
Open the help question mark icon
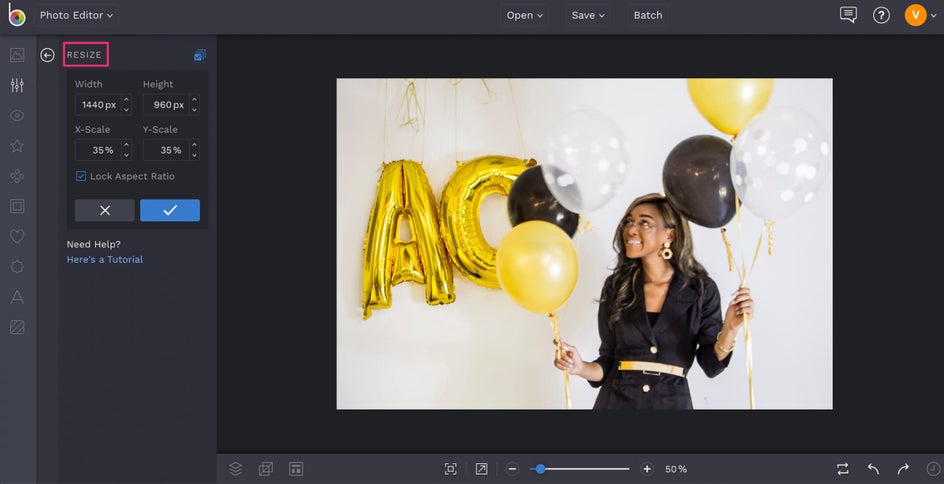[x=881, y=15]
